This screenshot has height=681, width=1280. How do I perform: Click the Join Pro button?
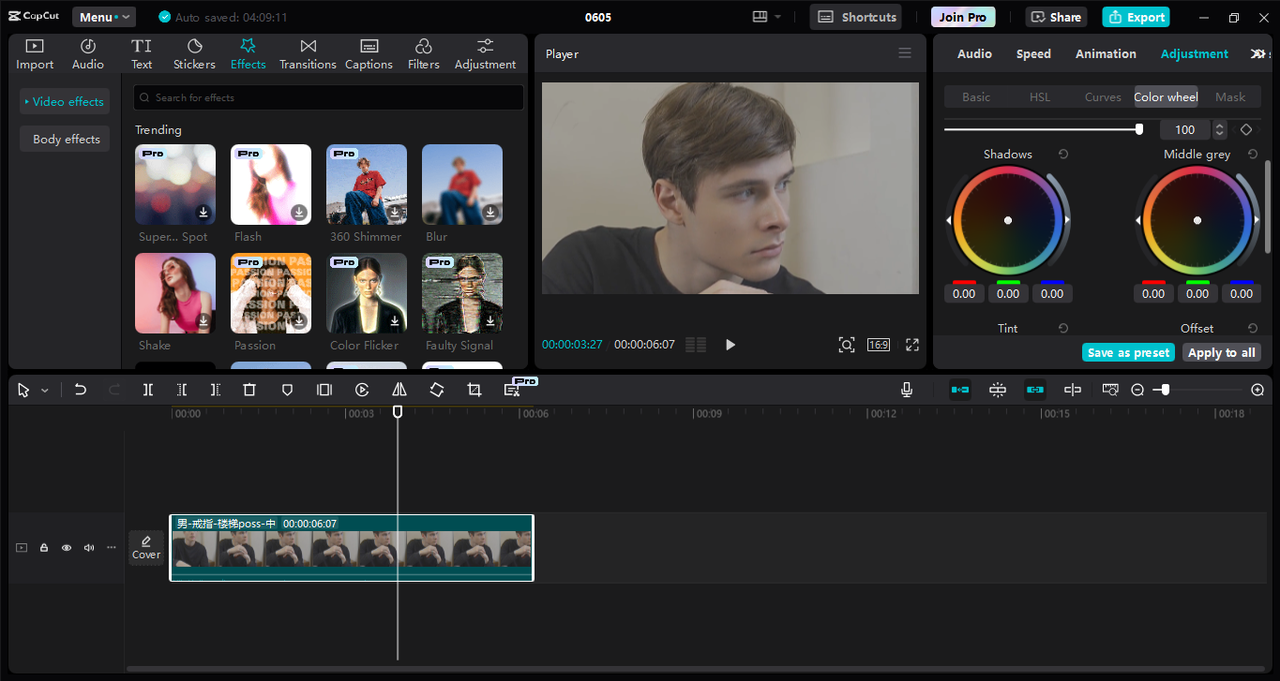963,17
